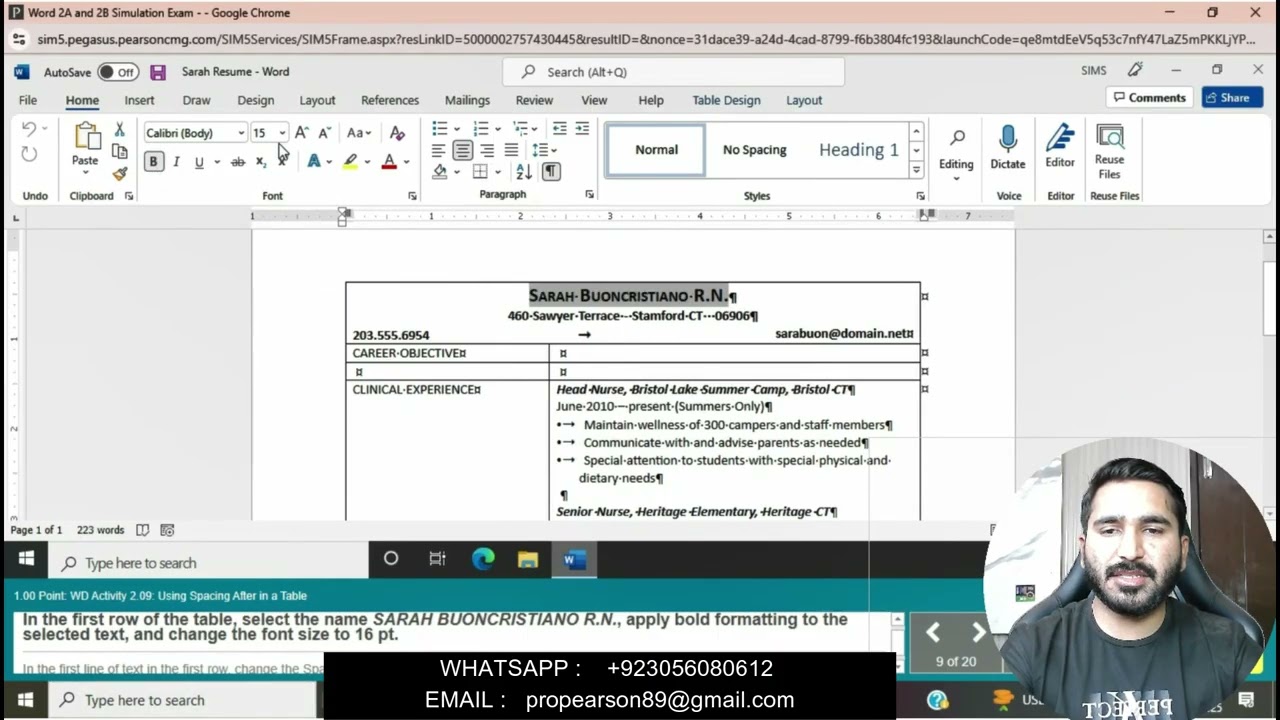Toggle Italic formatting

176,162
